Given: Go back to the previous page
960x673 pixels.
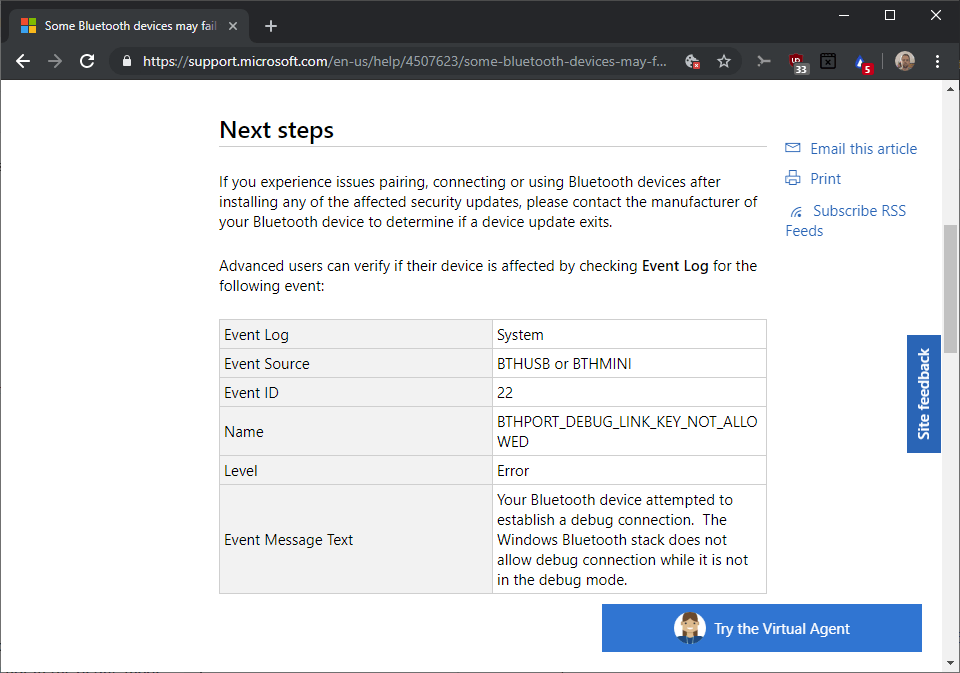Looking at the screenshot, I should click(23, 61).
